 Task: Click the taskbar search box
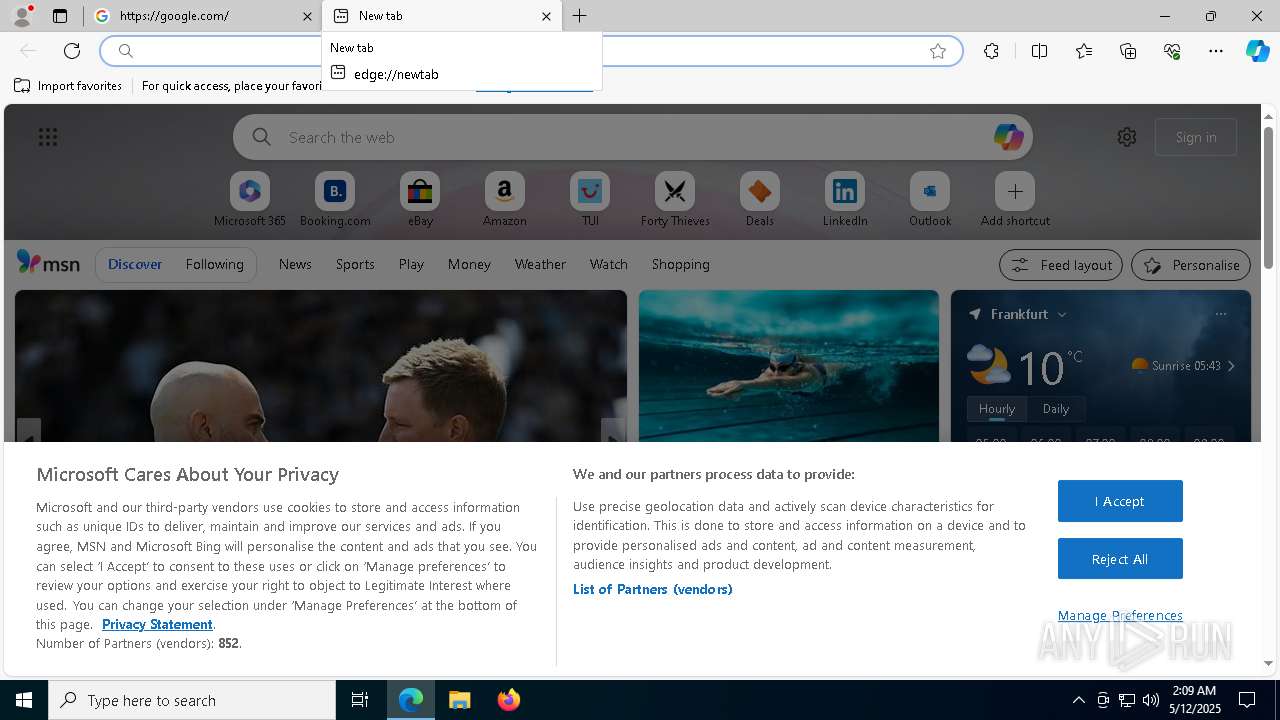(x=192, y=700)
